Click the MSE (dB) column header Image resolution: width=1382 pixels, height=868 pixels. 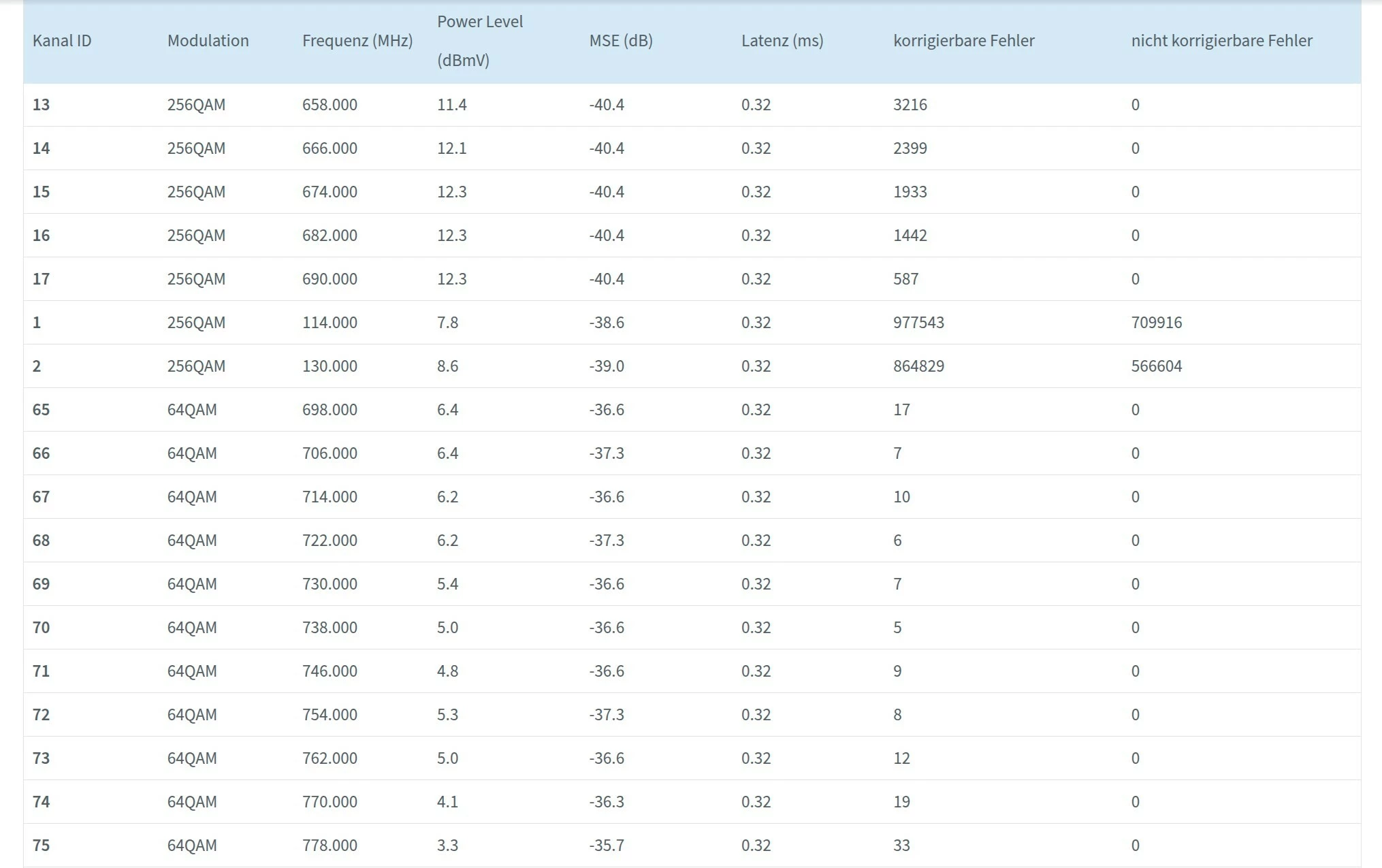pyautogui.click(x=620, y=41)
